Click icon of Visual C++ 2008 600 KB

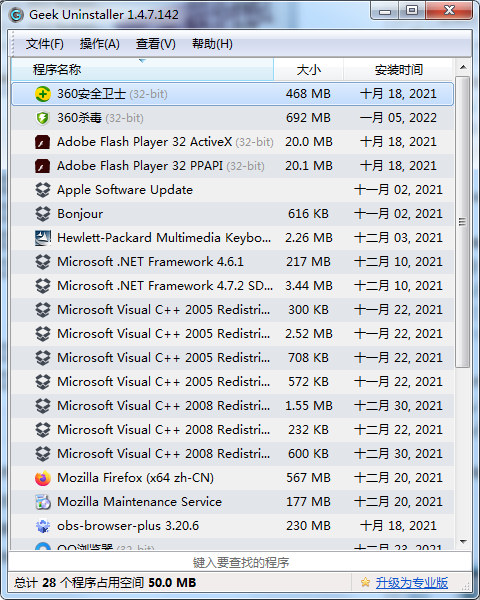pos(43,454)
